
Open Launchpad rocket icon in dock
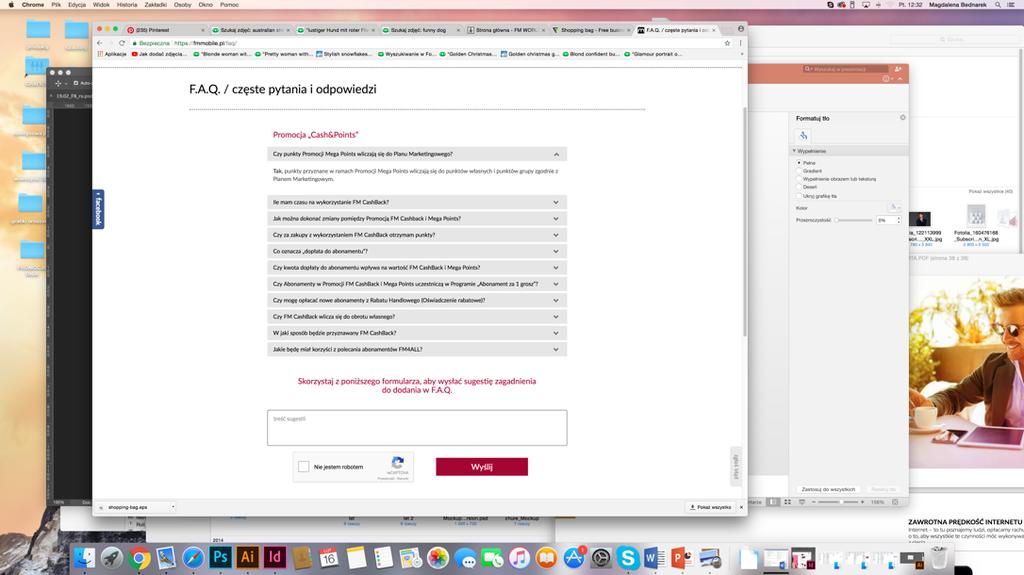coord(111,557)
